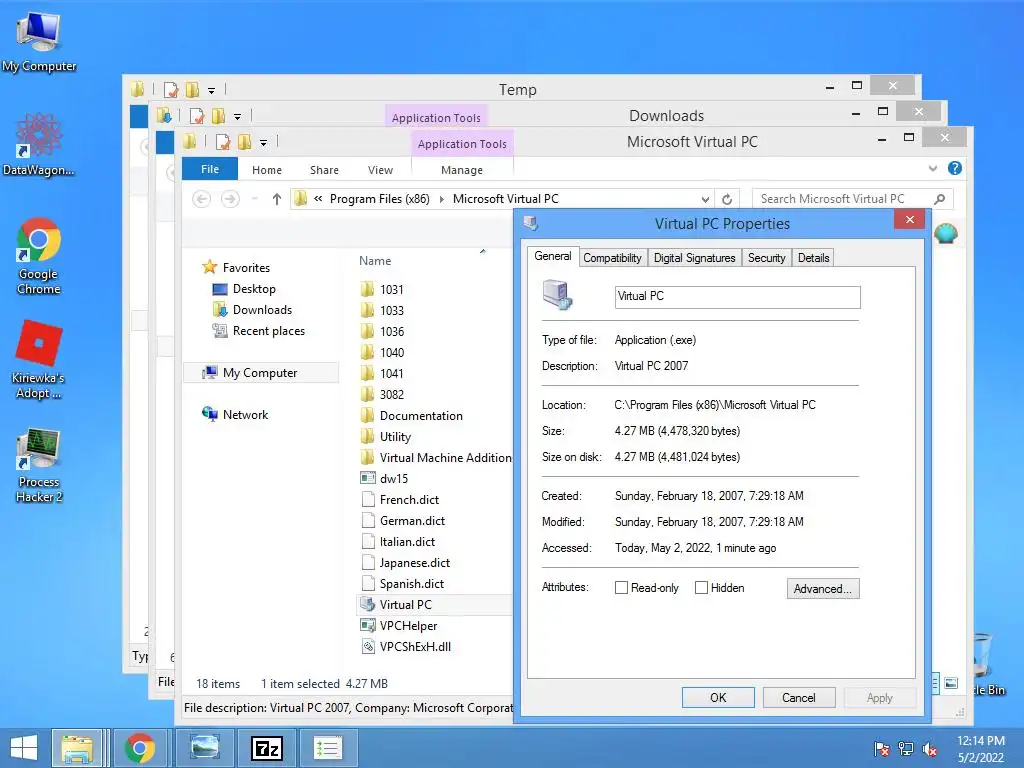Open recent locations dropdown arrow
The width and height of the screenshot is (1024, 768).
(255, 199)
